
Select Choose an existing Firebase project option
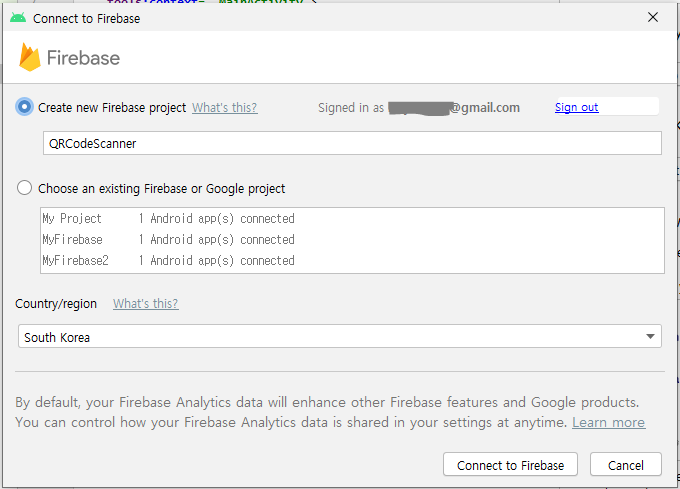click(25, 188)
